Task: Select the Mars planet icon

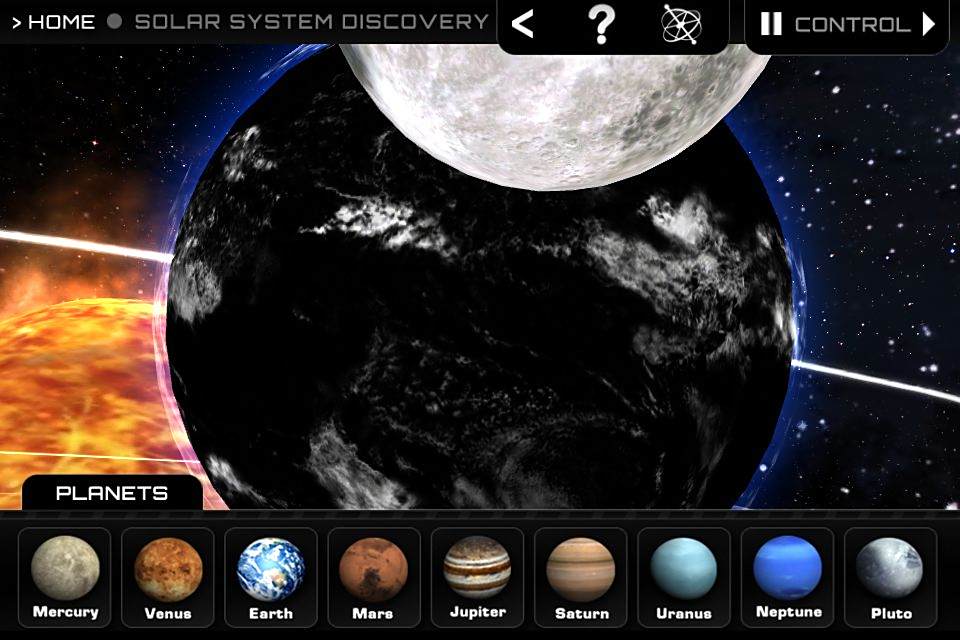Action: point(373,578)
